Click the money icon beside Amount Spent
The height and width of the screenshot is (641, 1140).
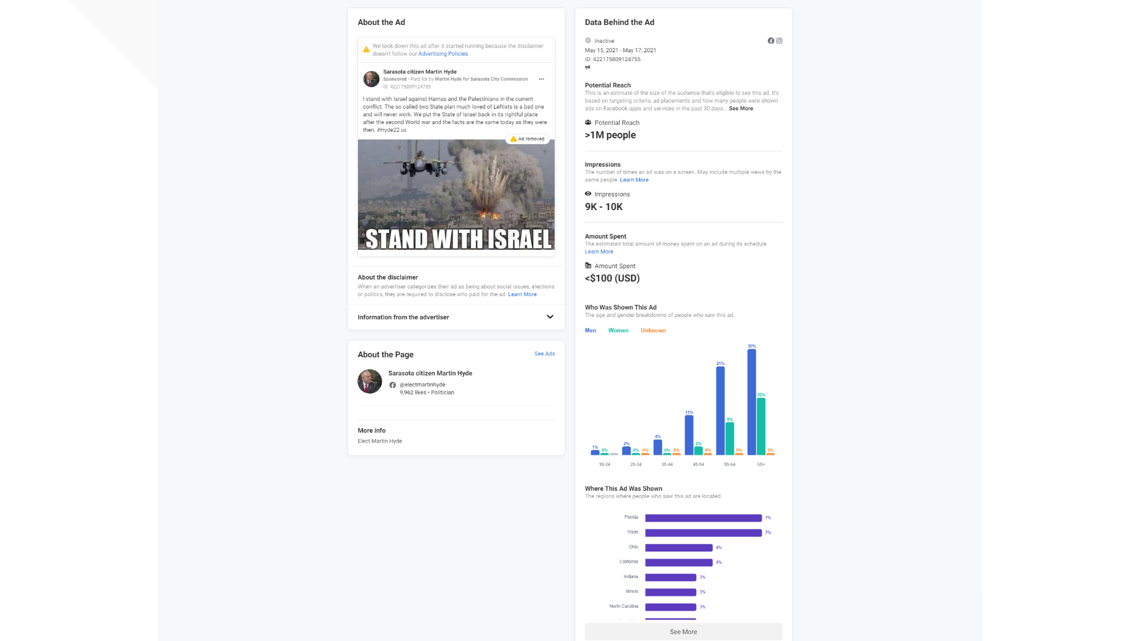click(588, 265)
